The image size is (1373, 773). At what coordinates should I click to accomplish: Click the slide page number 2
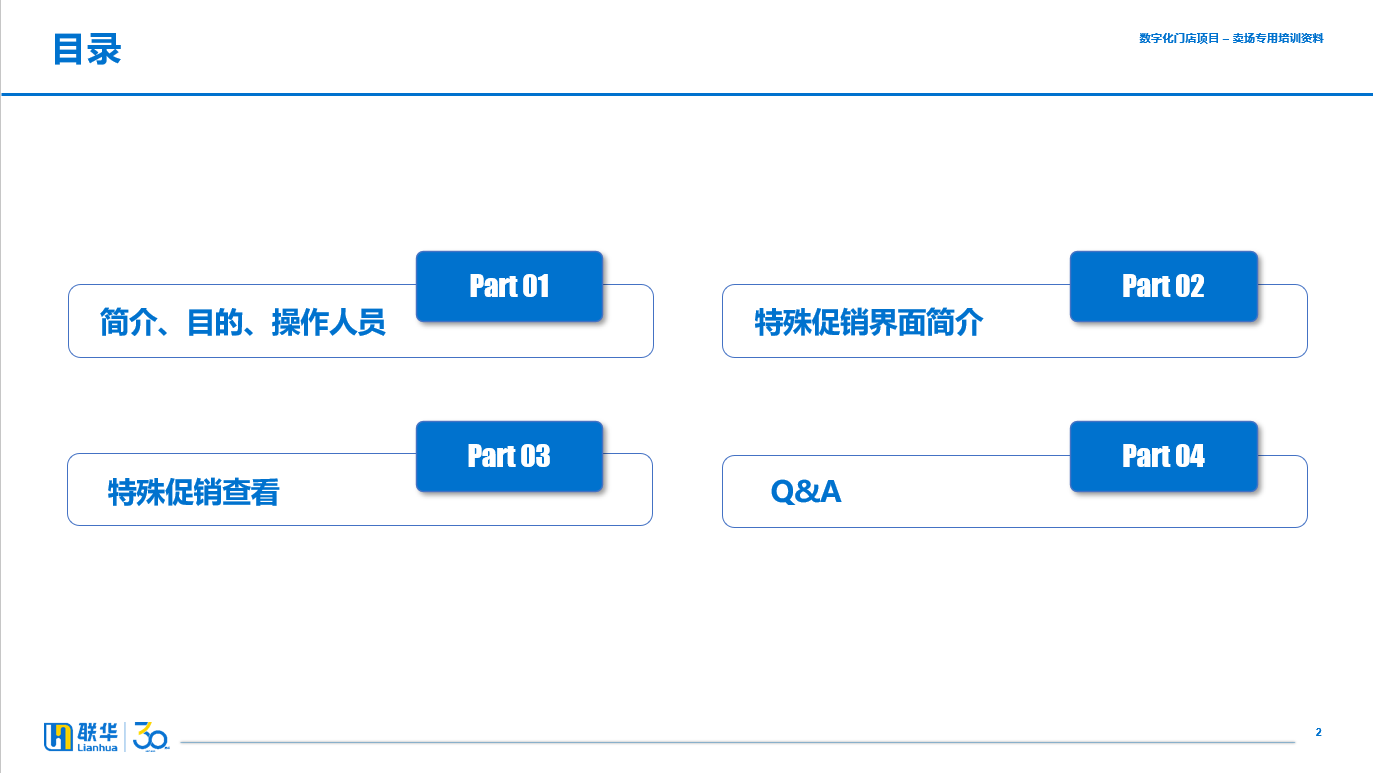point(1318,732)
